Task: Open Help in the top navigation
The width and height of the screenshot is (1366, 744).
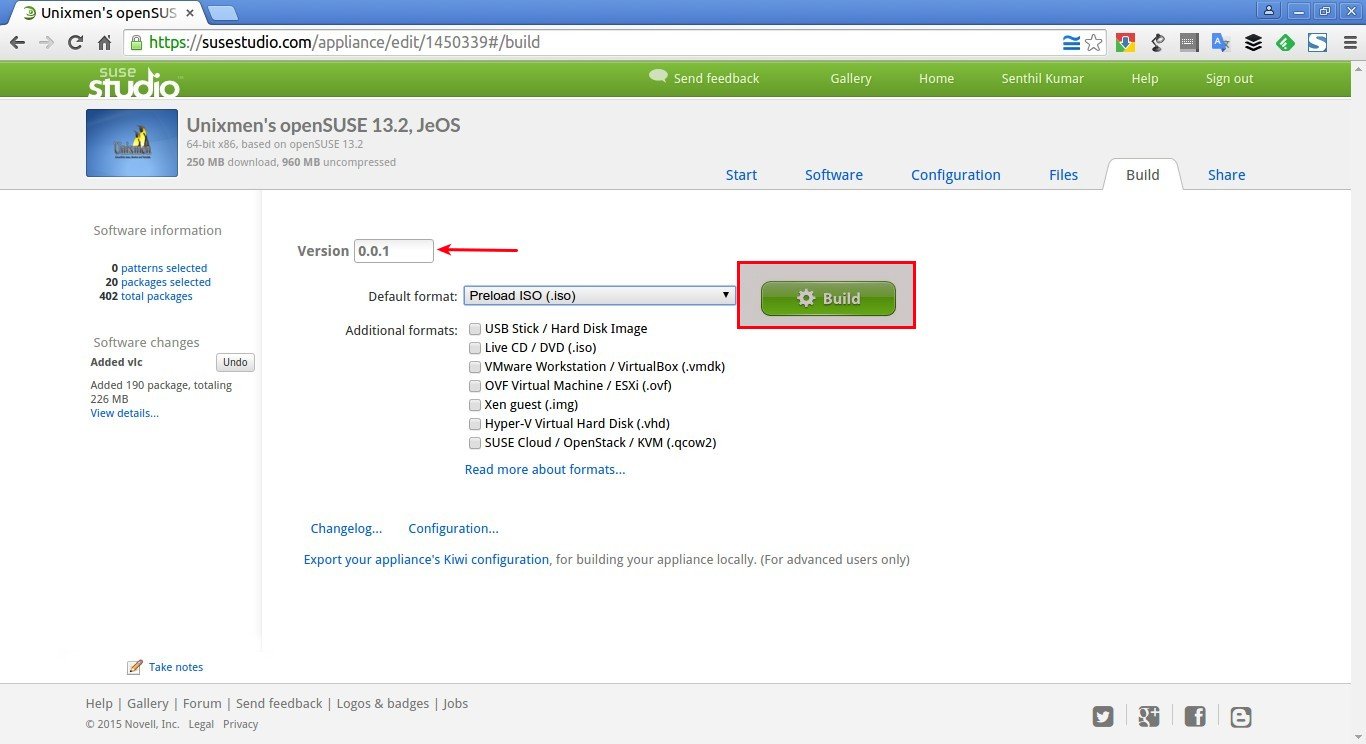Action: (1145, 78)
